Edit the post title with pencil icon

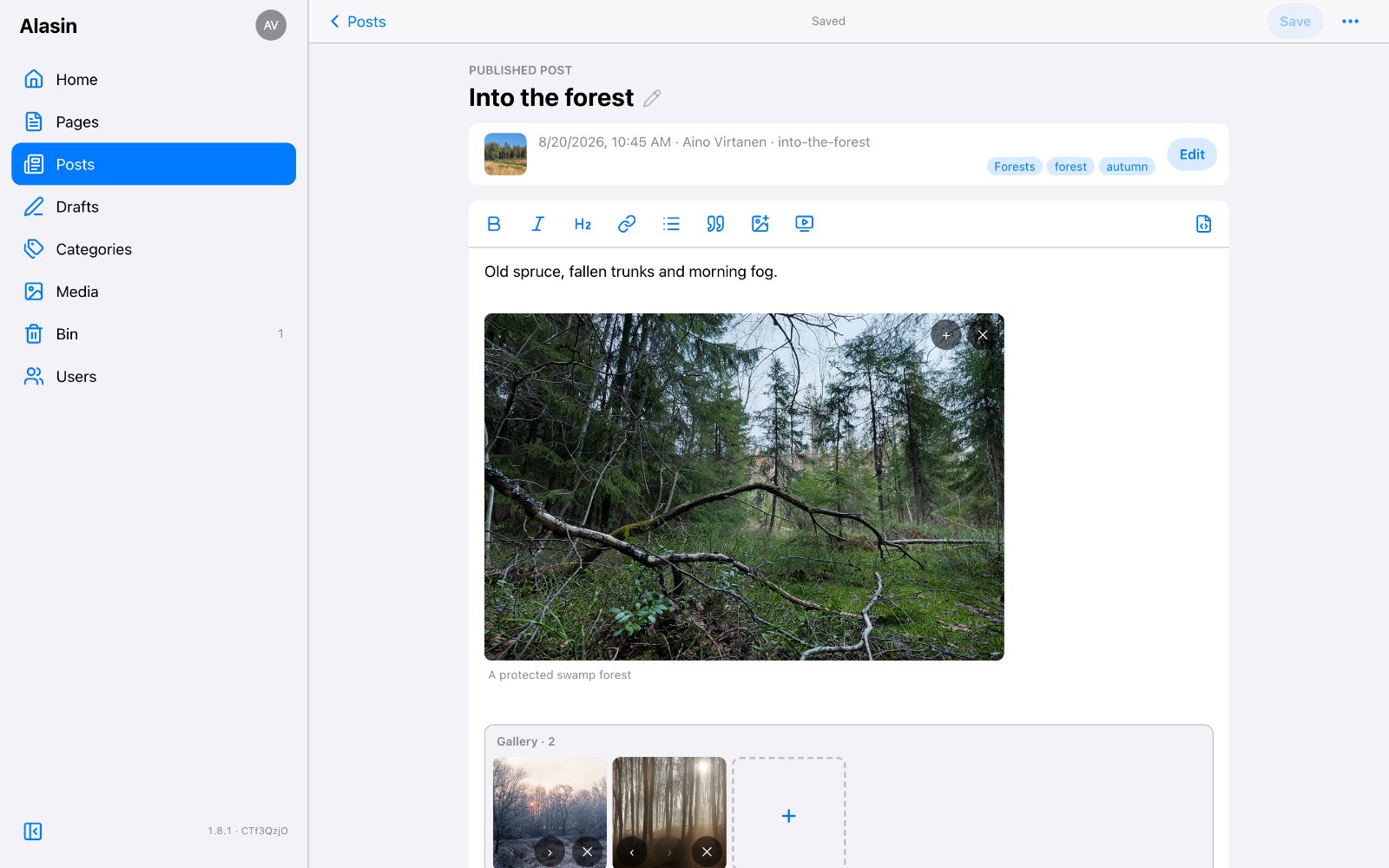[652, 98]
